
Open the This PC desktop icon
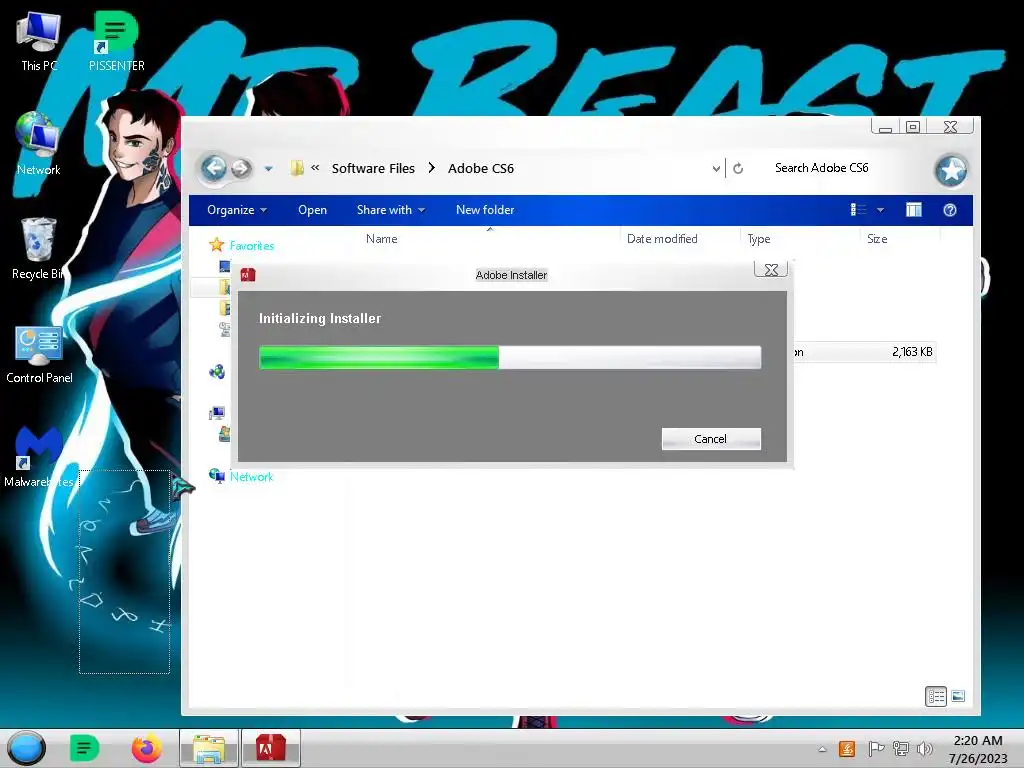tap(39, 40)
